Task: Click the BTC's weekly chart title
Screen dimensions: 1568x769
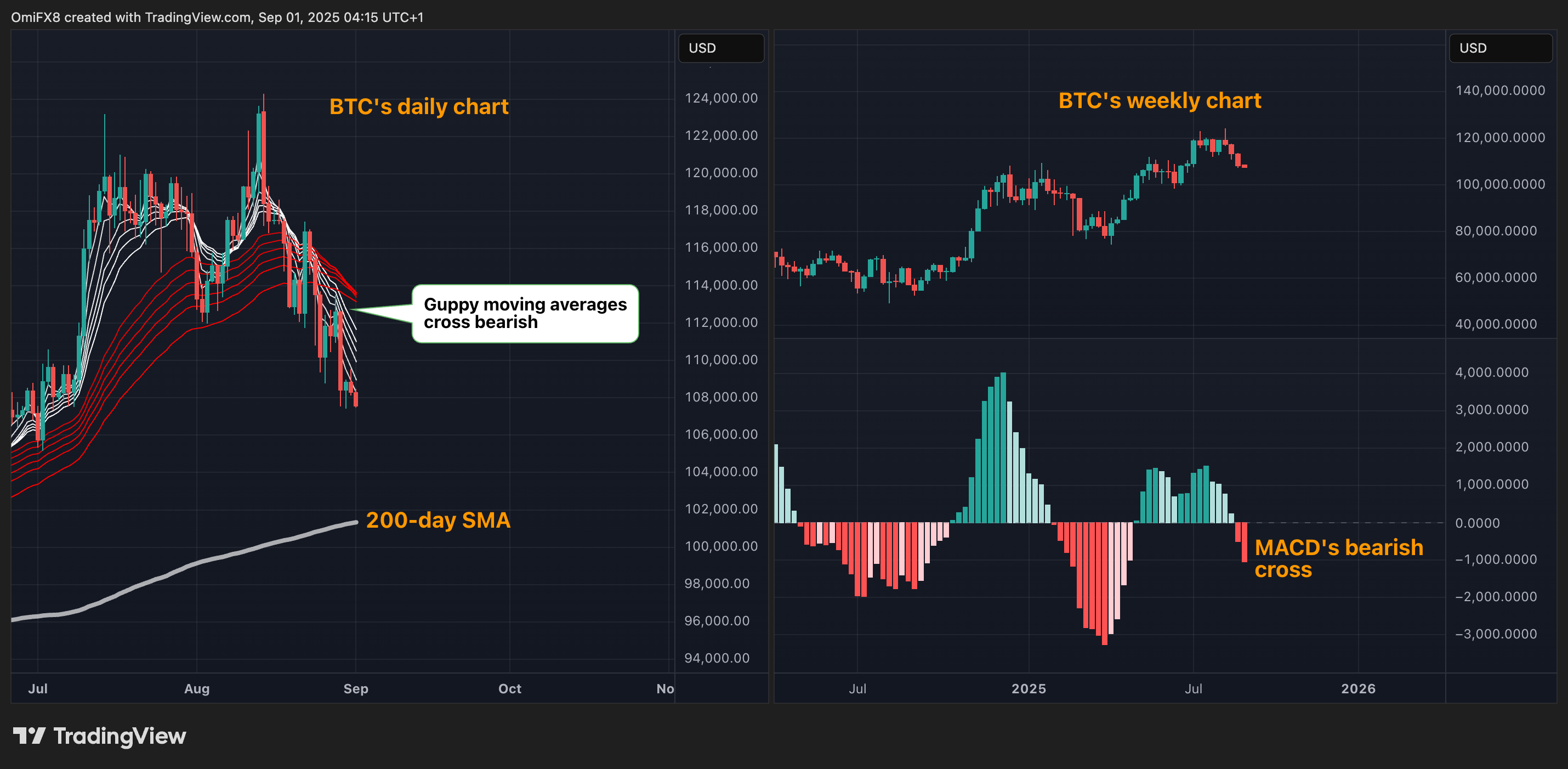Action: tap(1160, 100)
